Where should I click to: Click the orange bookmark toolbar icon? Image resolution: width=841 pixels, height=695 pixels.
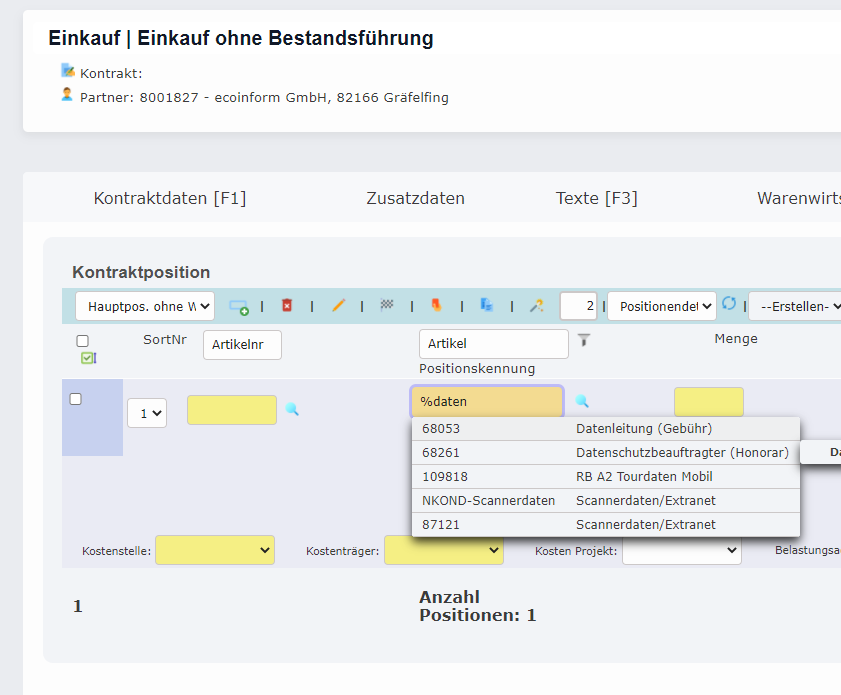tap(437, 305)
